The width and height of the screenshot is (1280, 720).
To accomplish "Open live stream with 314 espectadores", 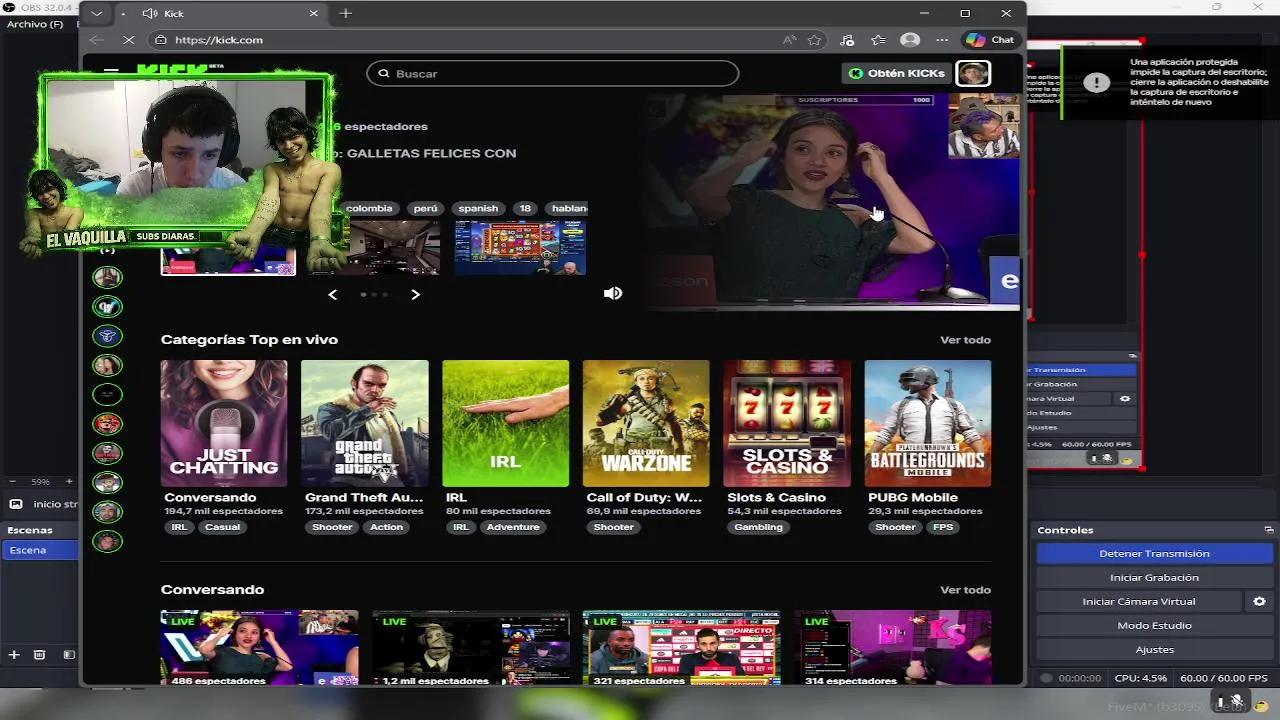I will point(892,647).
